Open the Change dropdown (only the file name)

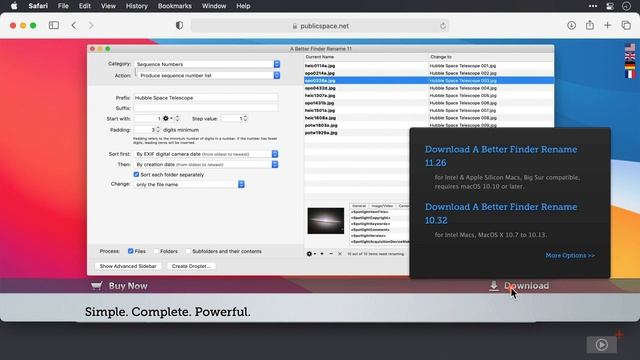(190, 184)
